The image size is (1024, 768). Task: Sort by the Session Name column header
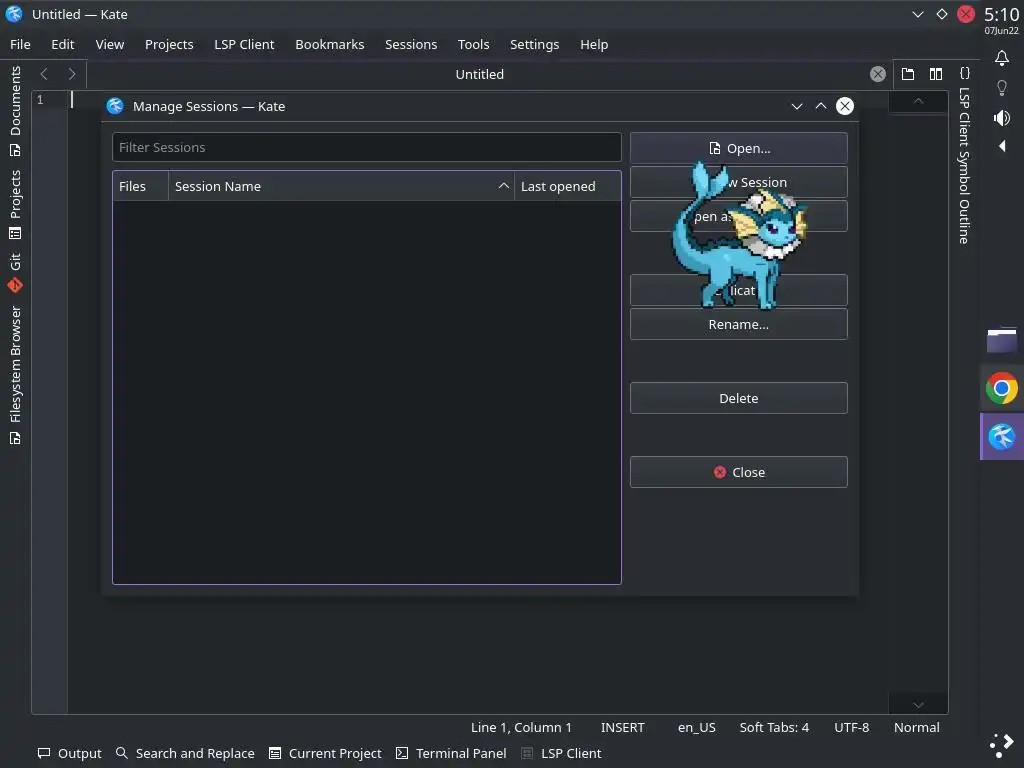341,186
